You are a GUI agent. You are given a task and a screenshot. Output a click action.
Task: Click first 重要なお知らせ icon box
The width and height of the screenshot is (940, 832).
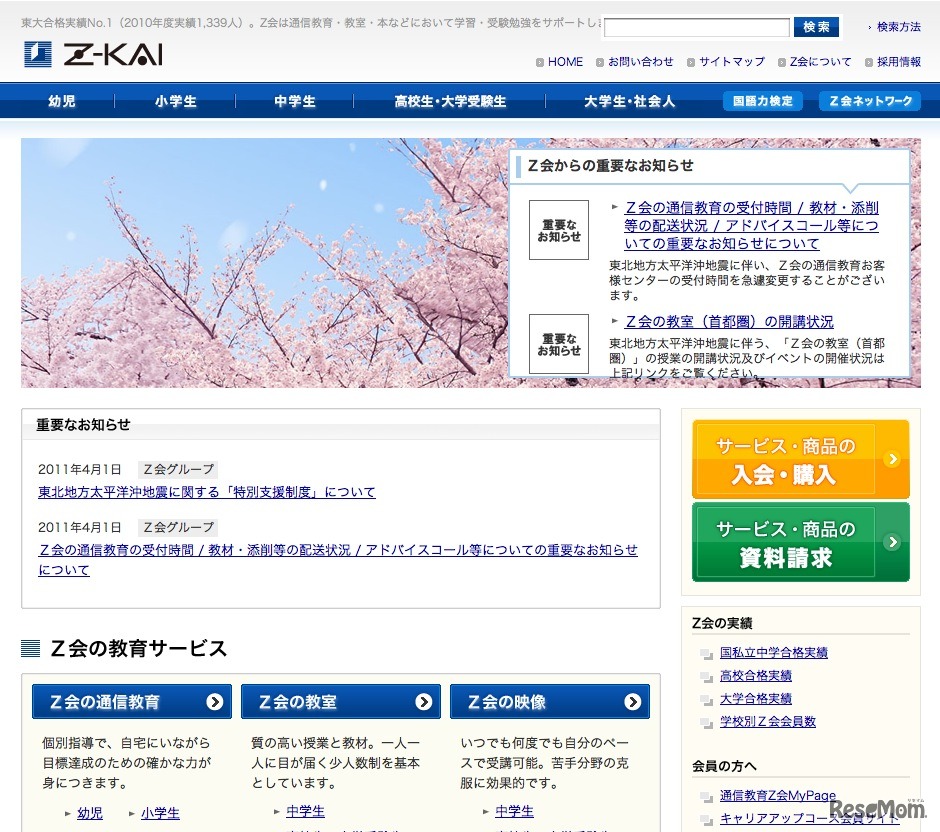[x=559, y=230]
